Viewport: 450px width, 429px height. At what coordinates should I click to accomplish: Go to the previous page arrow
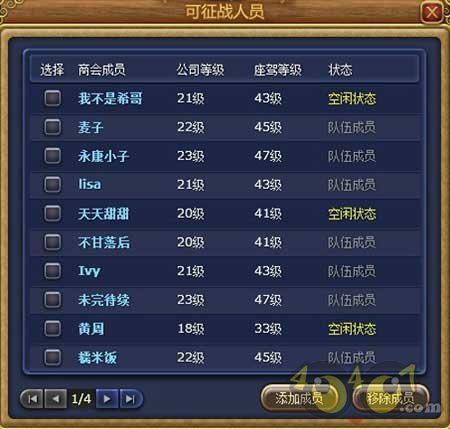click(x=56, y=399)
